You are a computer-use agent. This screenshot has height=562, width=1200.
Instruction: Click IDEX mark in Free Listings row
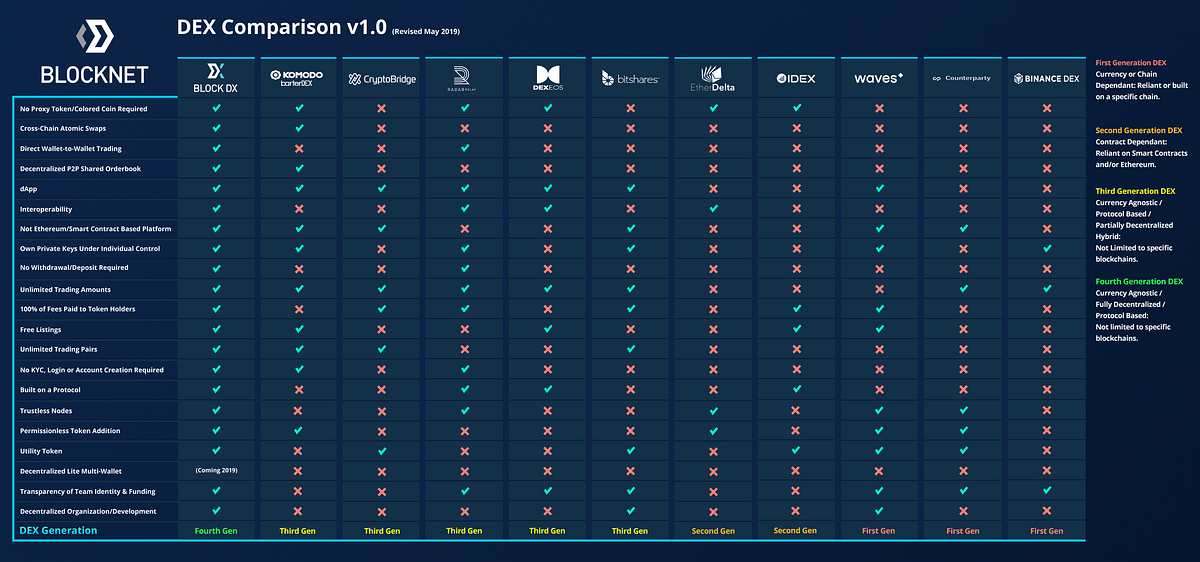point(796,329)
